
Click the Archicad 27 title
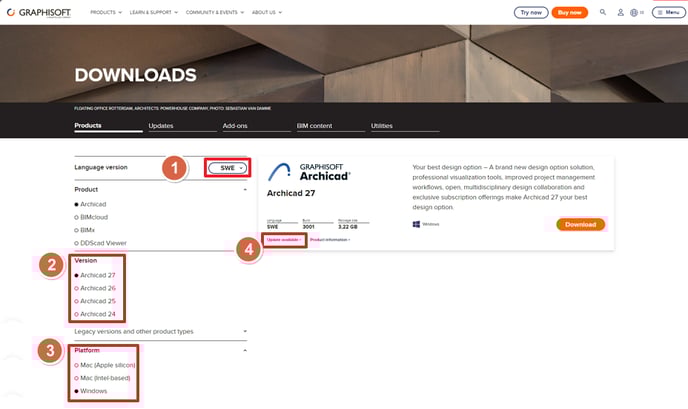coord(291,193)
